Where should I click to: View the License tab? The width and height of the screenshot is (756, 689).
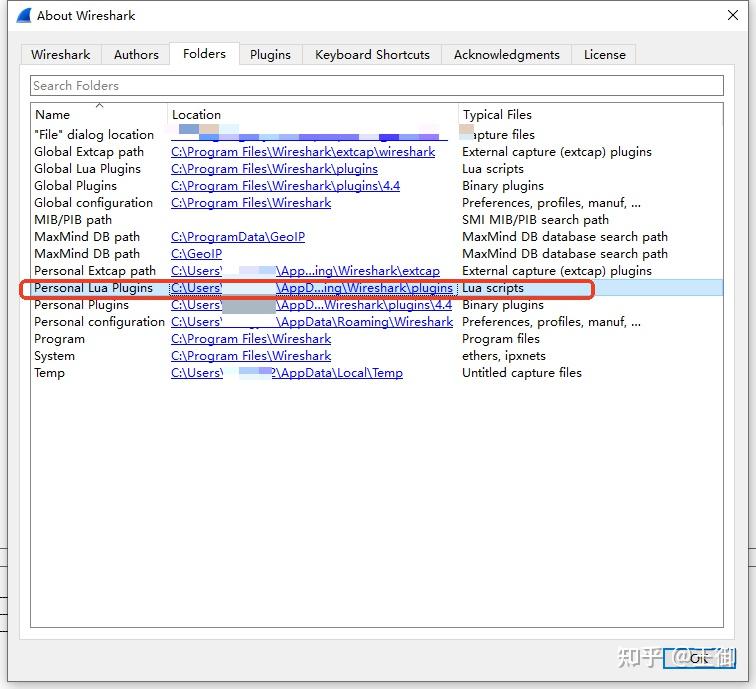604,54
